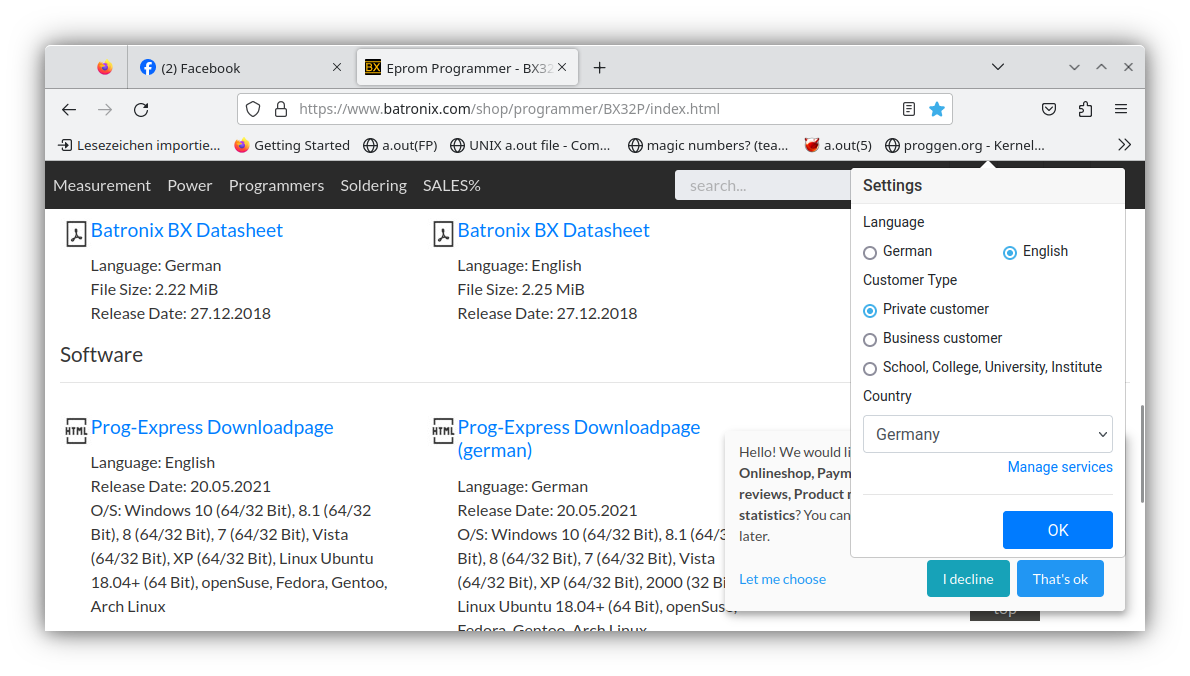The image size is (1190, 676).
Task: Open the tab list dropdown arrow
Action: click(998, 67)
